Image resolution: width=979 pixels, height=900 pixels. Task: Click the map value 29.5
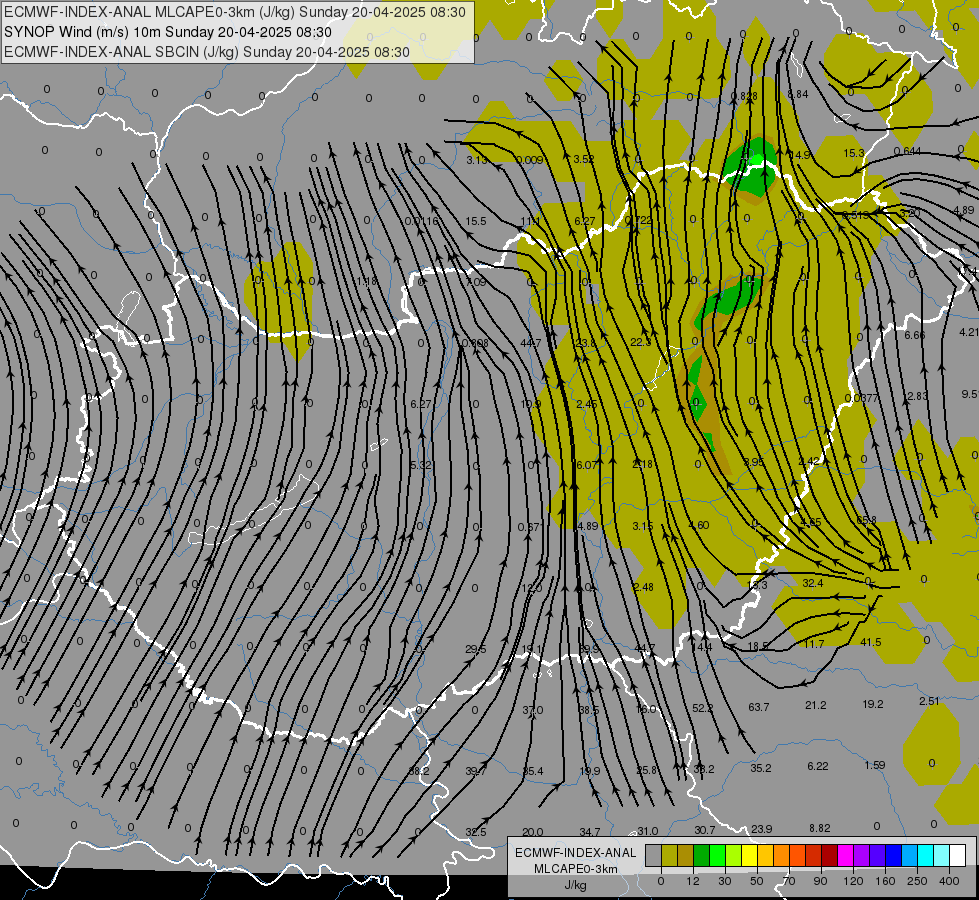(x=476, y=649)
